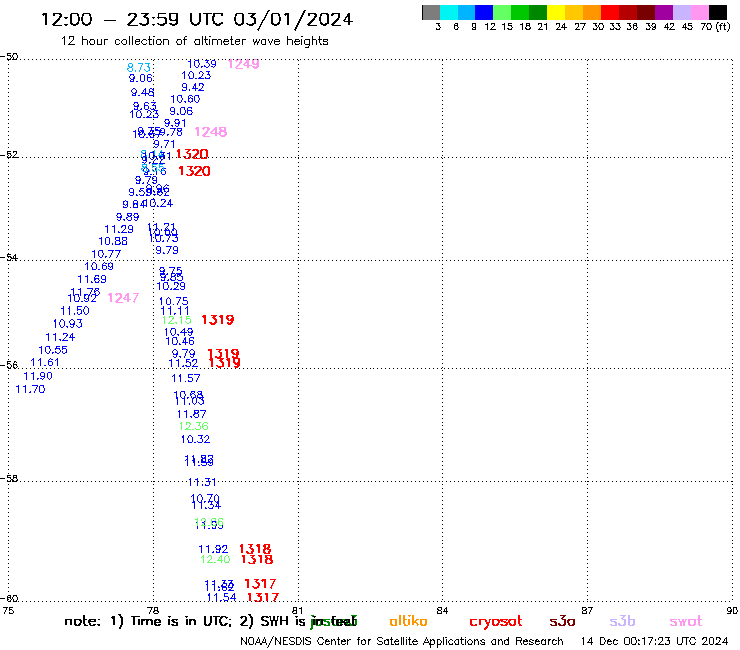Click the green wave height '12.36'
Screen dimensions: 740x650
coord(193,426)
